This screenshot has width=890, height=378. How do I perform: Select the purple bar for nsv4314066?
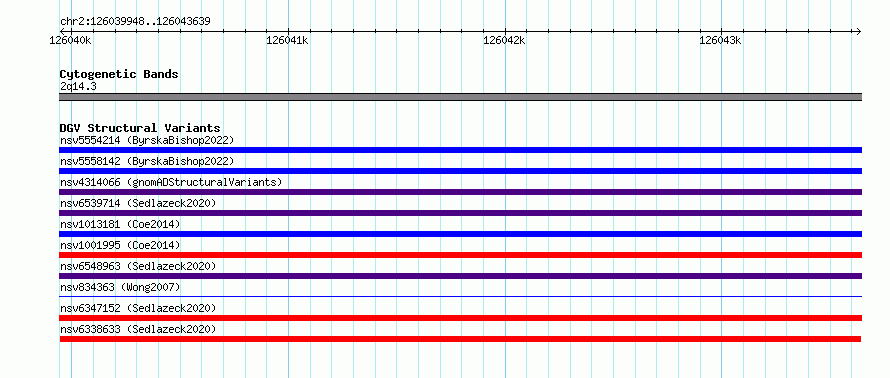(x=460, y=192)
